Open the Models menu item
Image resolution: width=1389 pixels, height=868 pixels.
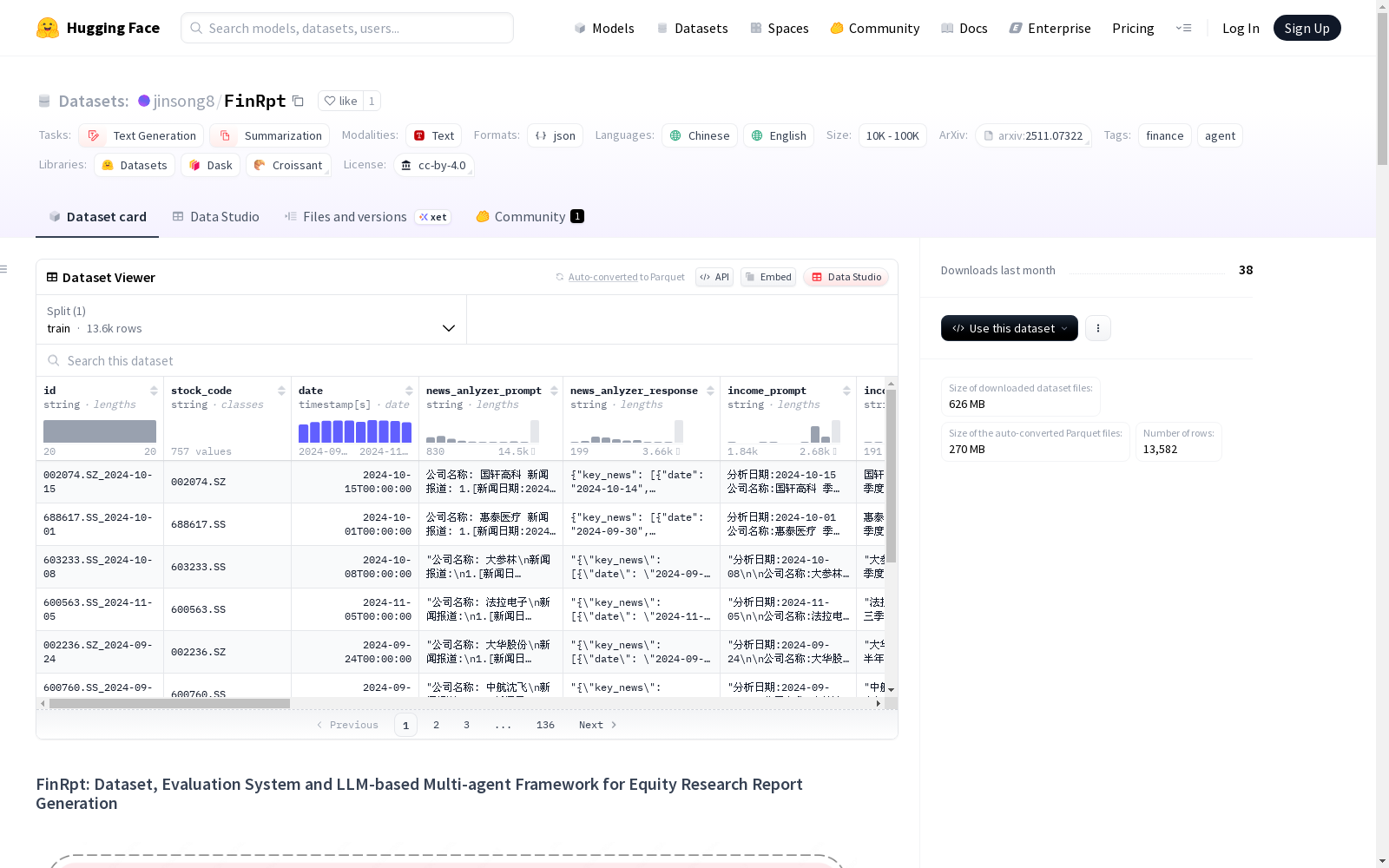pyautogui.click(x=604, y=28)
